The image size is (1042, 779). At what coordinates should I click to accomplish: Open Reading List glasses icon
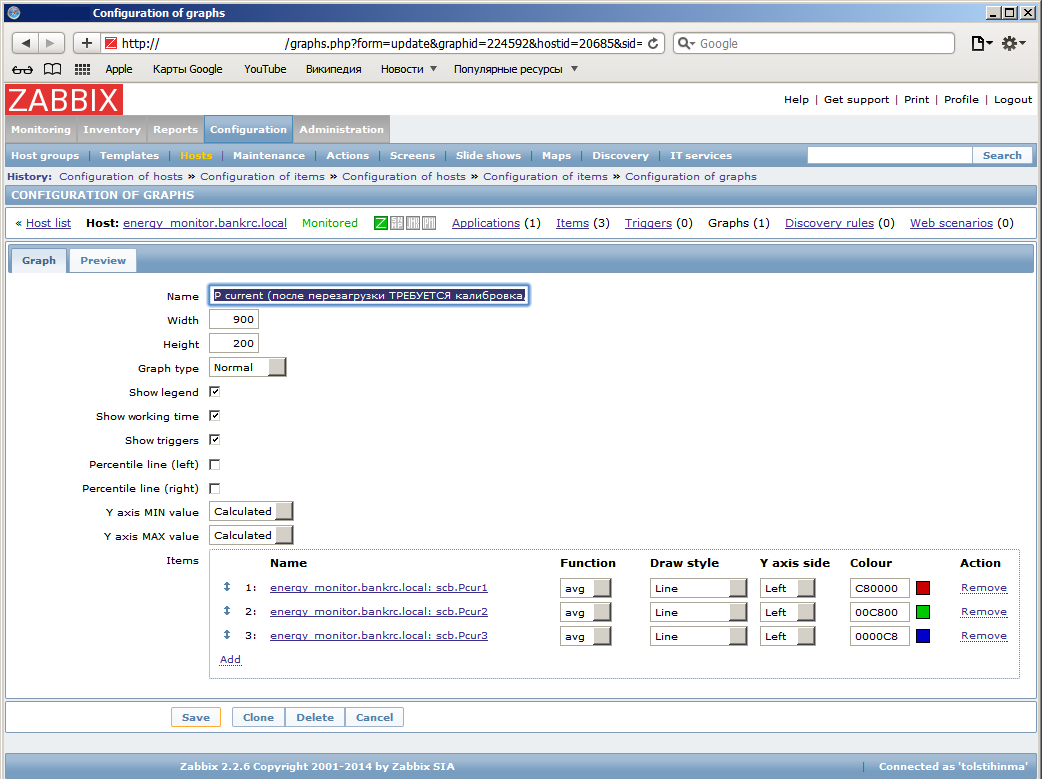coord(23,69)
